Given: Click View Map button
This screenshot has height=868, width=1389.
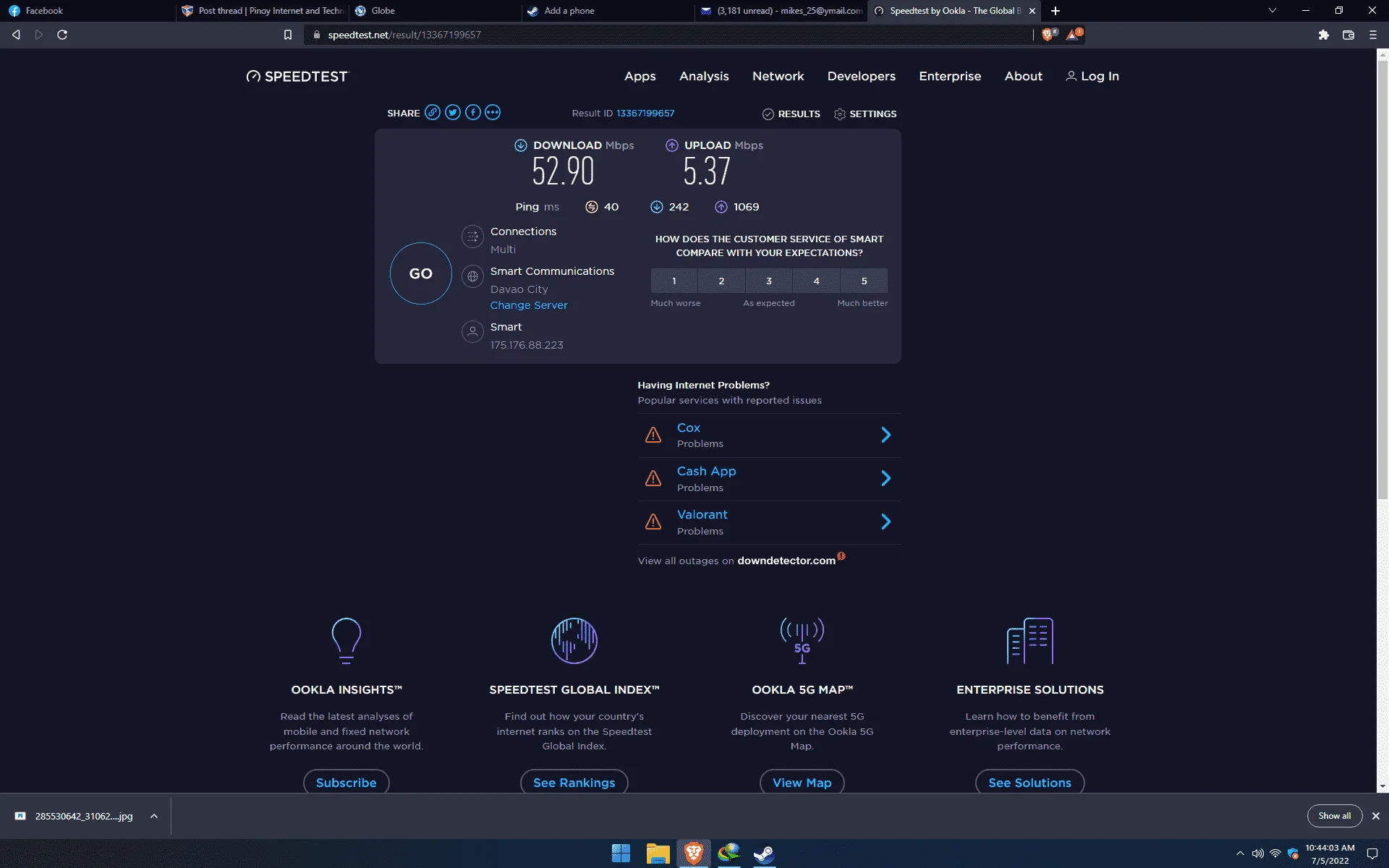Looking at the screenshot, I should tap(802, 782).
